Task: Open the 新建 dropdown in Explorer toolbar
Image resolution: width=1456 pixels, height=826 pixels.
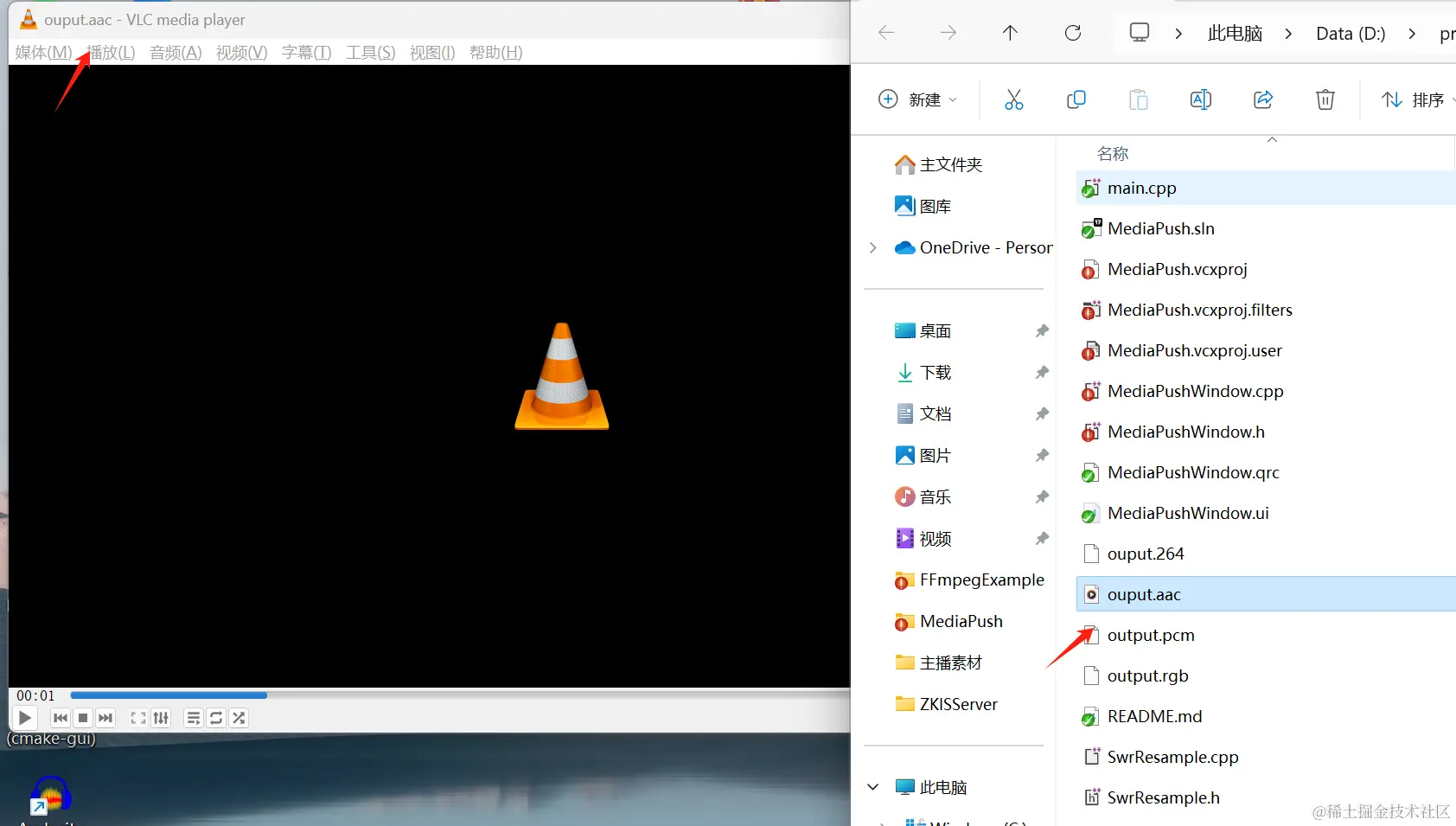Action: click(918, 99)
